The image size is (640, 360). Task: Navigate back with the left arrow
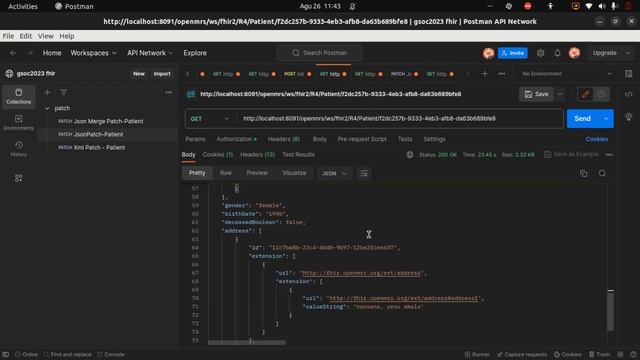[13, 53]
